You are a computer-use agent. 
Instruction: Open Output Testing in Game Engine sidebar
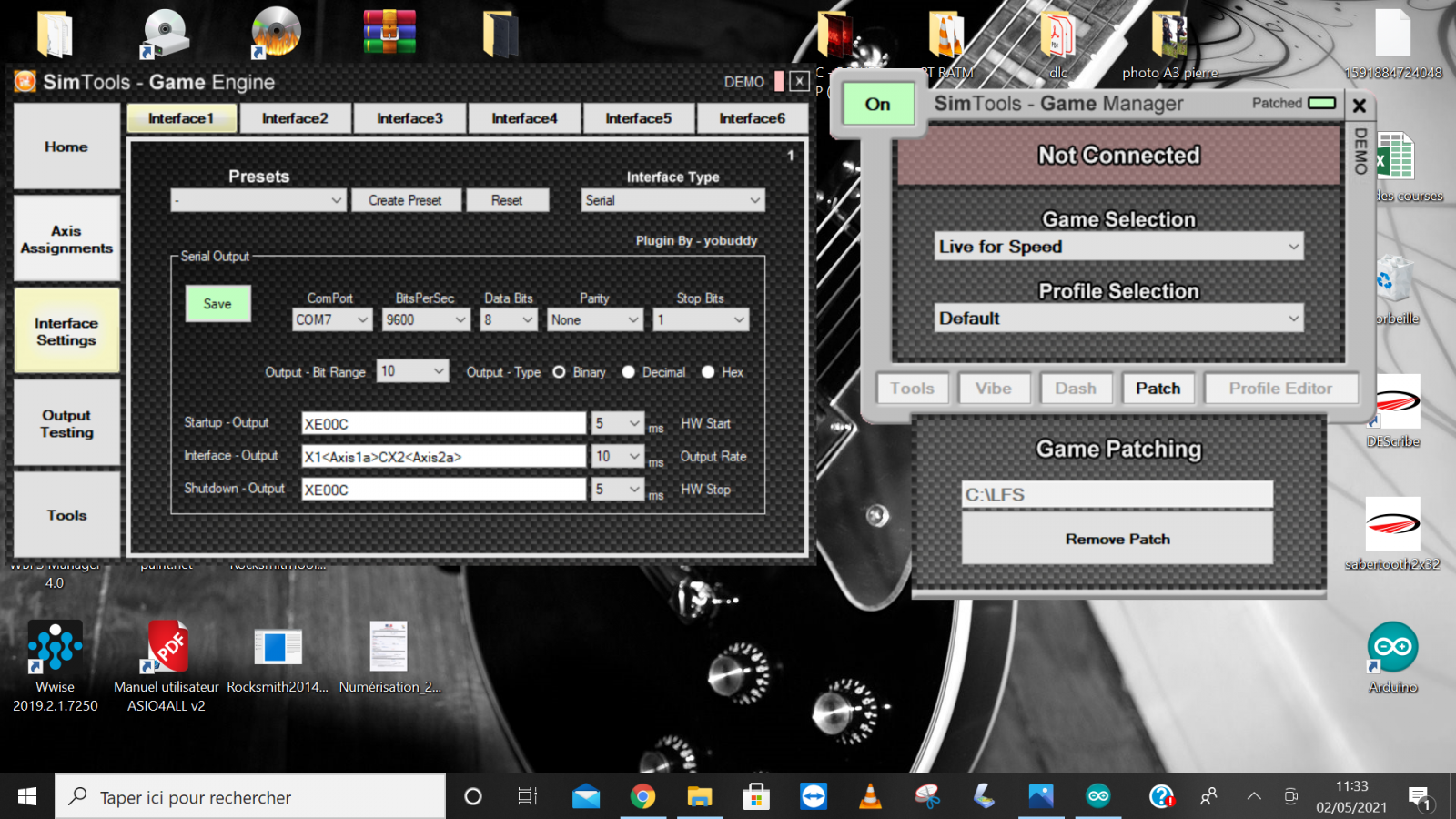click(x=67, y=423)
